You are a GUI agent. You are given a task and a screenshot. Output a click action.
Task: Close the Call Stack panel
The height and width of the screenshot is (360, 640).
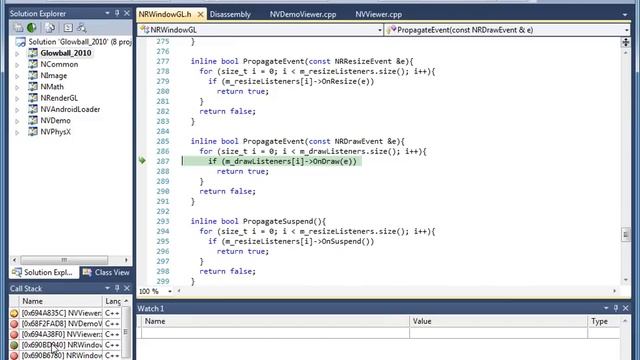(x=127, y=289)
